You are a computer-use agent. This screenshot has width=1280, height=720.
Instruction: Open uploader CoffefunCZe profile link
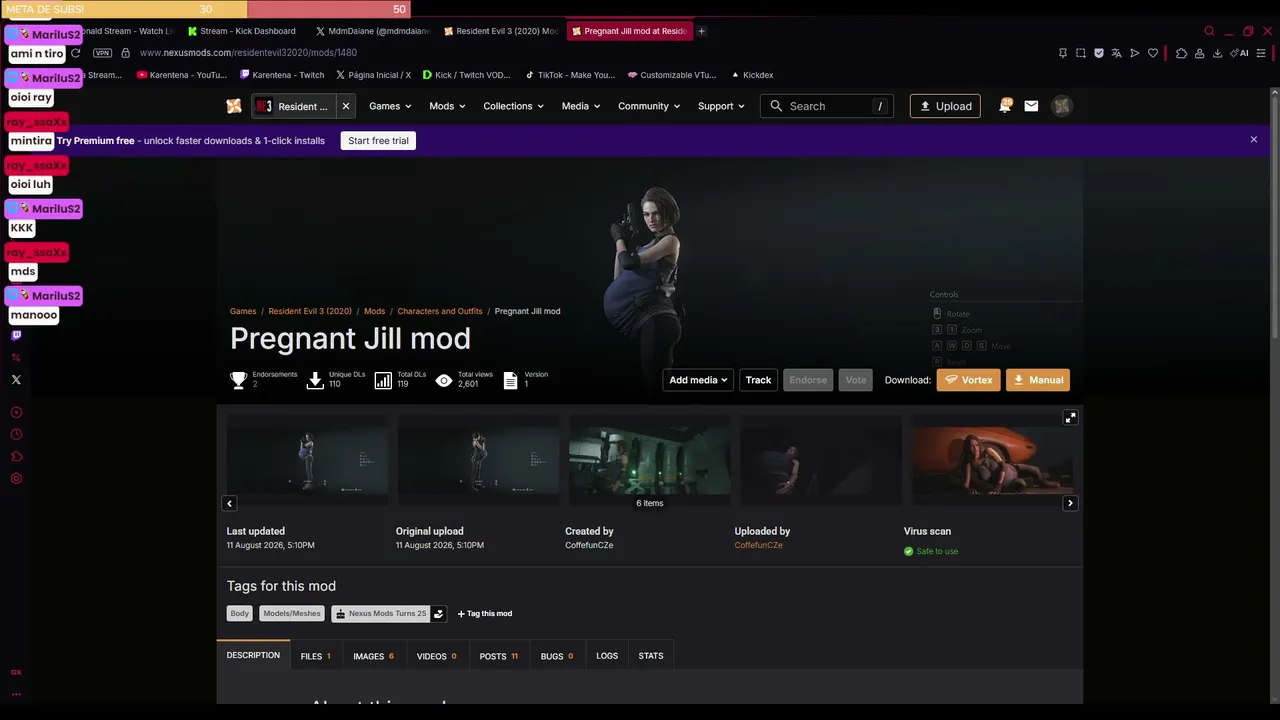point(758,545)
